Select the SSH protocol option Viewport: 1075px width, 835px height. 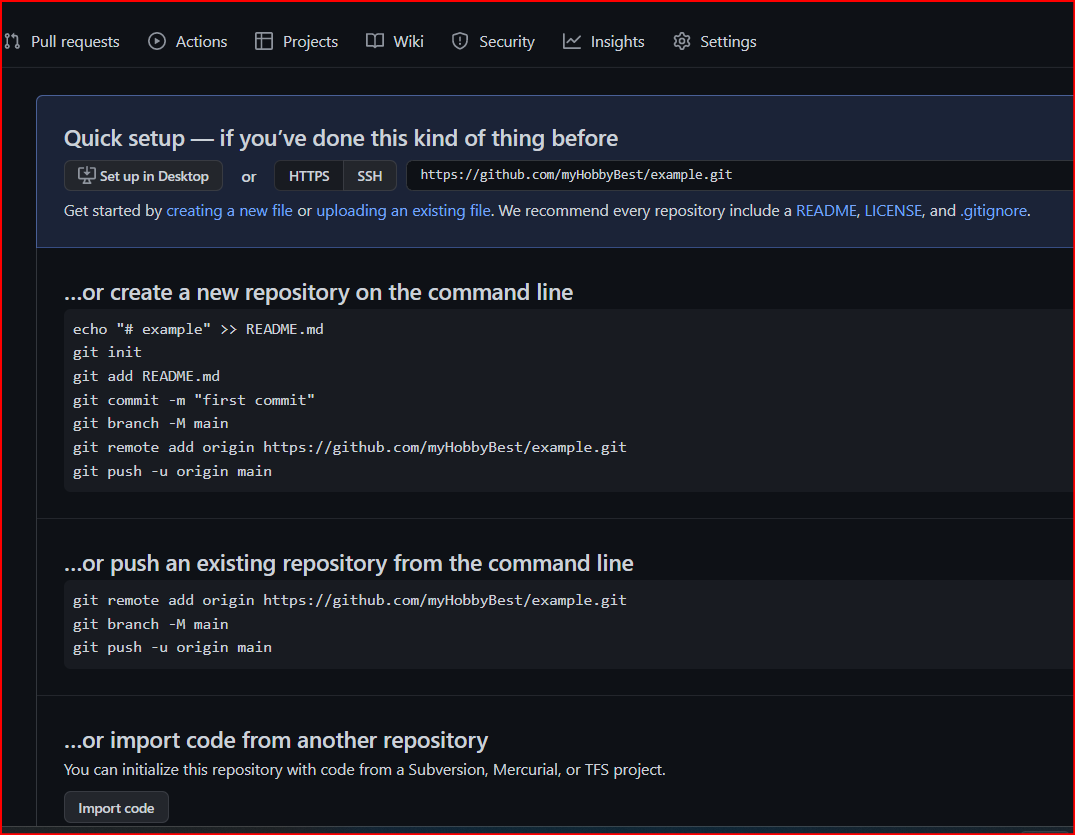point(370,176)
